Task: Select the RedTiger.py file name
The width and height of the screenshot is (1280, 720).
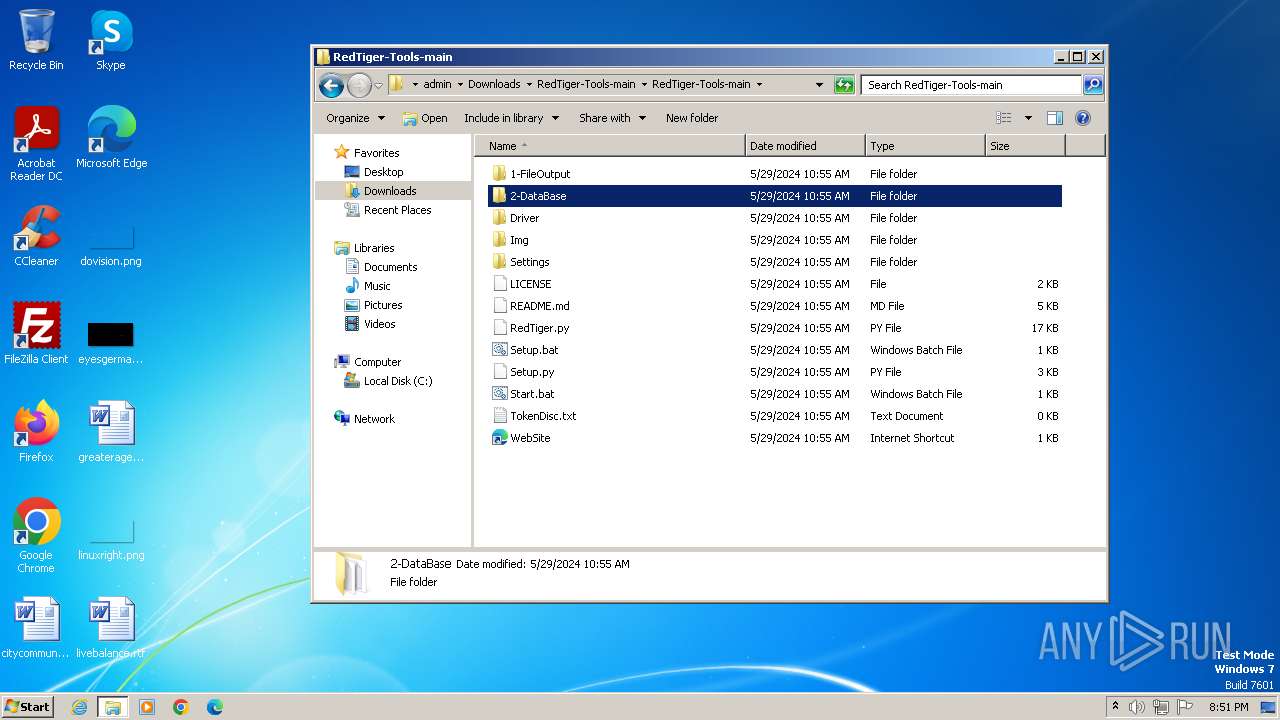Action: click(540, 328)
